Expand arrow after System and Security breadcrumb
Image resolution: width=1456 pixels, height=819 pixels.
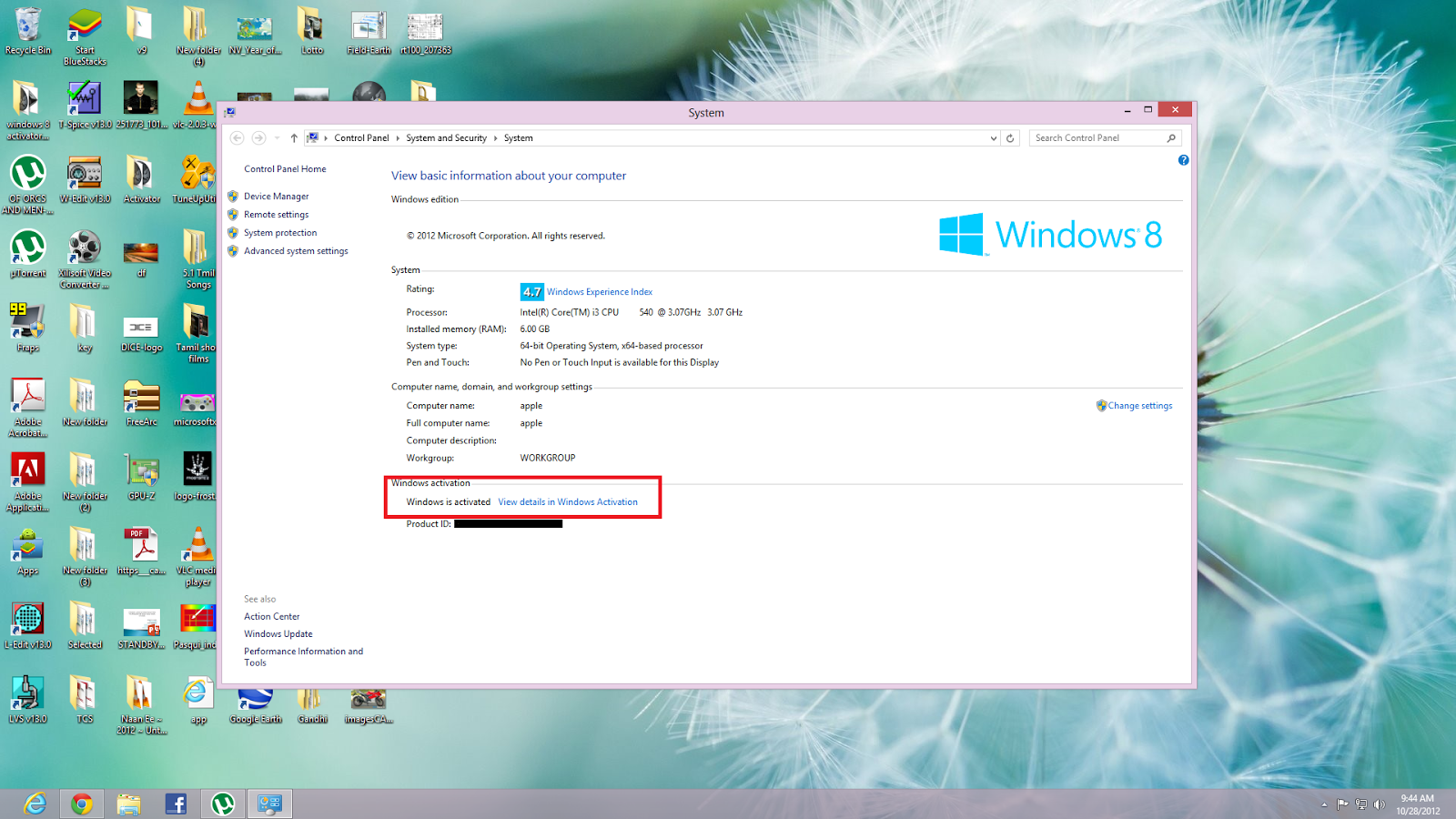click(x=496, y=138)
